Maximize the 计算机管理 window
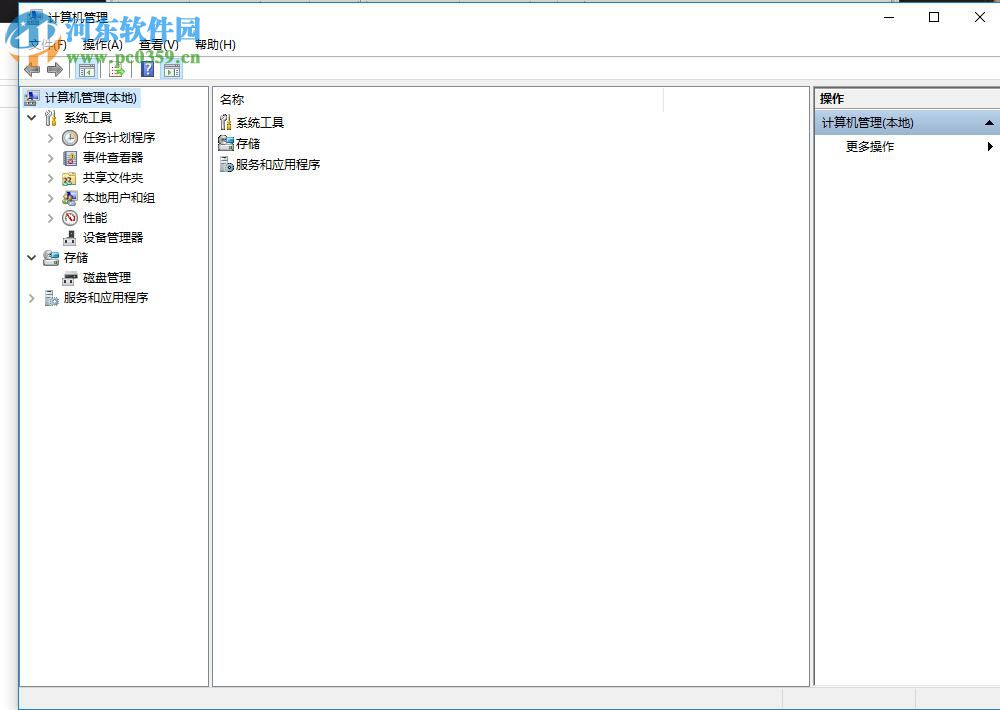Image resolution: width=1000 pixels, height=710 pixels. pos(934,17)
